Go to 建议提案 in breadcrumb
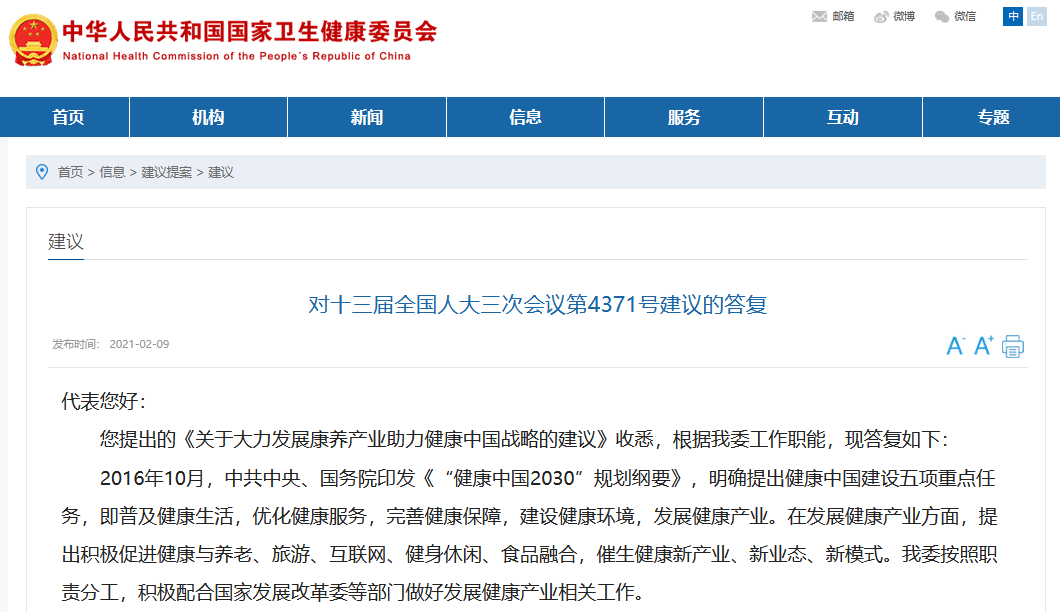 point(166,172)
